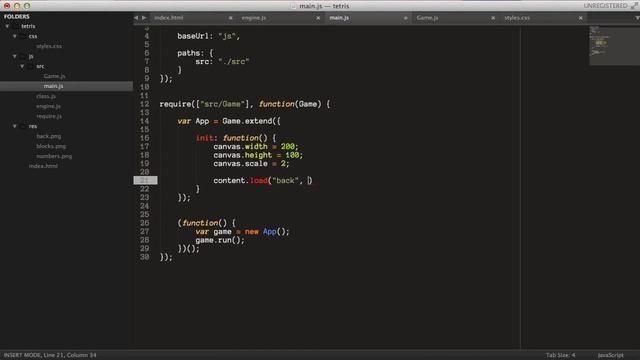Open class.js from the sidebar

46,96
